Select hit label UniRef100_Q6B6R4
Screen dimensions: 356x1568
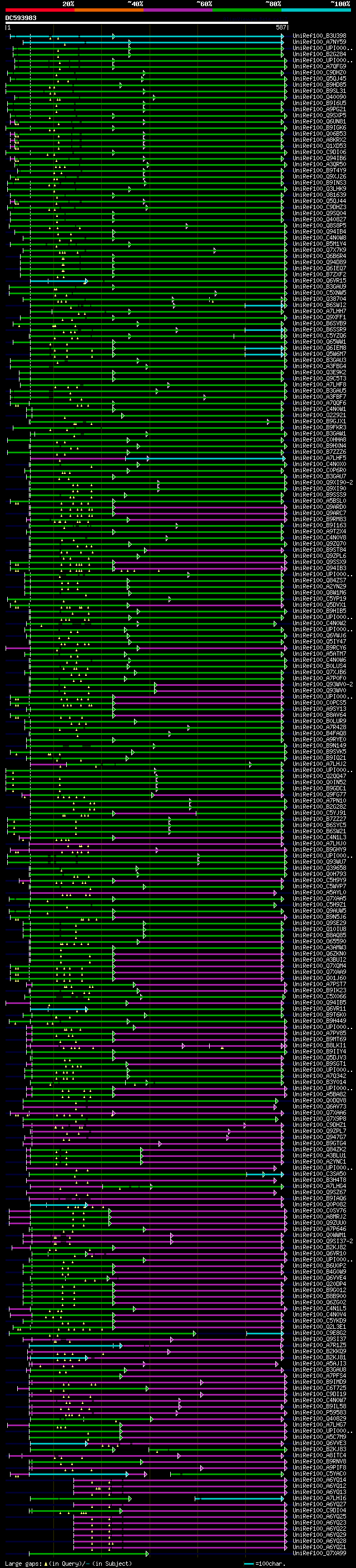click(x=319, y=256)
